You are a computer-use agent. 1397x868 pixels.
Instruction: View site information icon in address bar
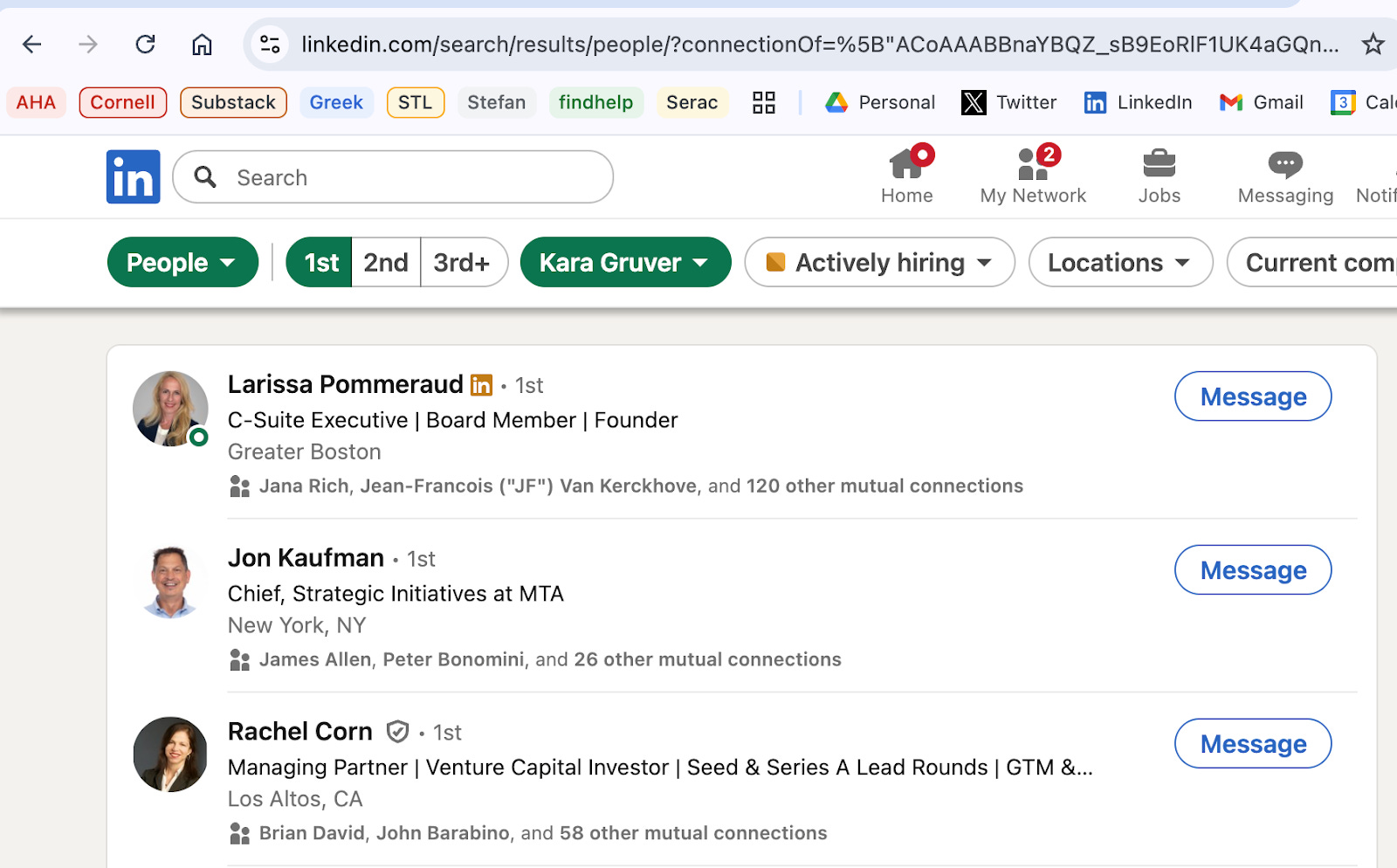click(x=271, y=45)
